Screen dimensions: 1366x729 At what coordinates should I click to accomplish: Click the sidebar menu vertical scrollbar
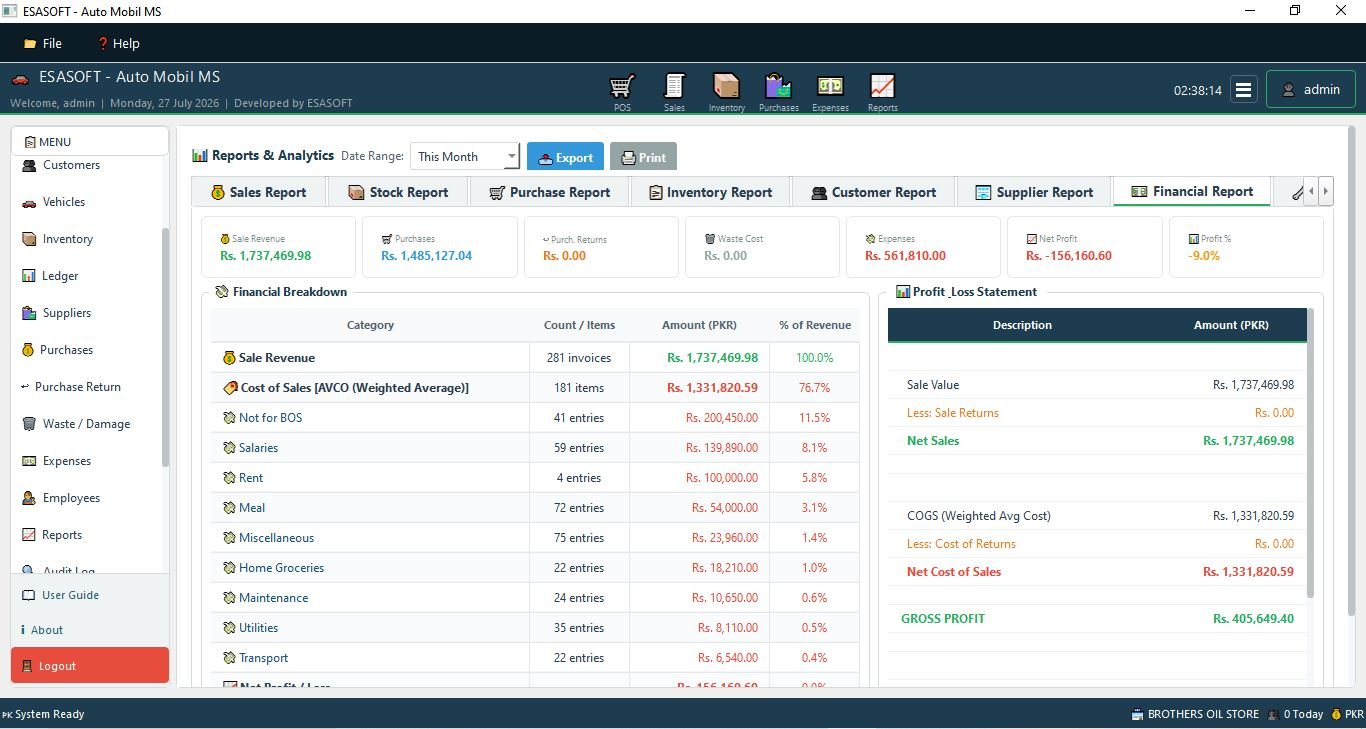[165, 347]
